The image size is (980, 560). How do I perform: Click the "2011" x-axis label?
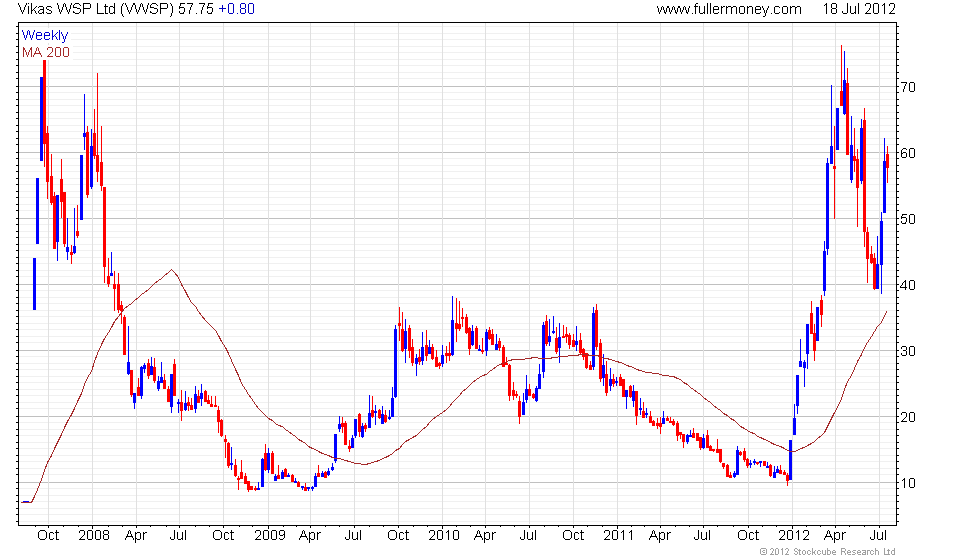(618, 536)
